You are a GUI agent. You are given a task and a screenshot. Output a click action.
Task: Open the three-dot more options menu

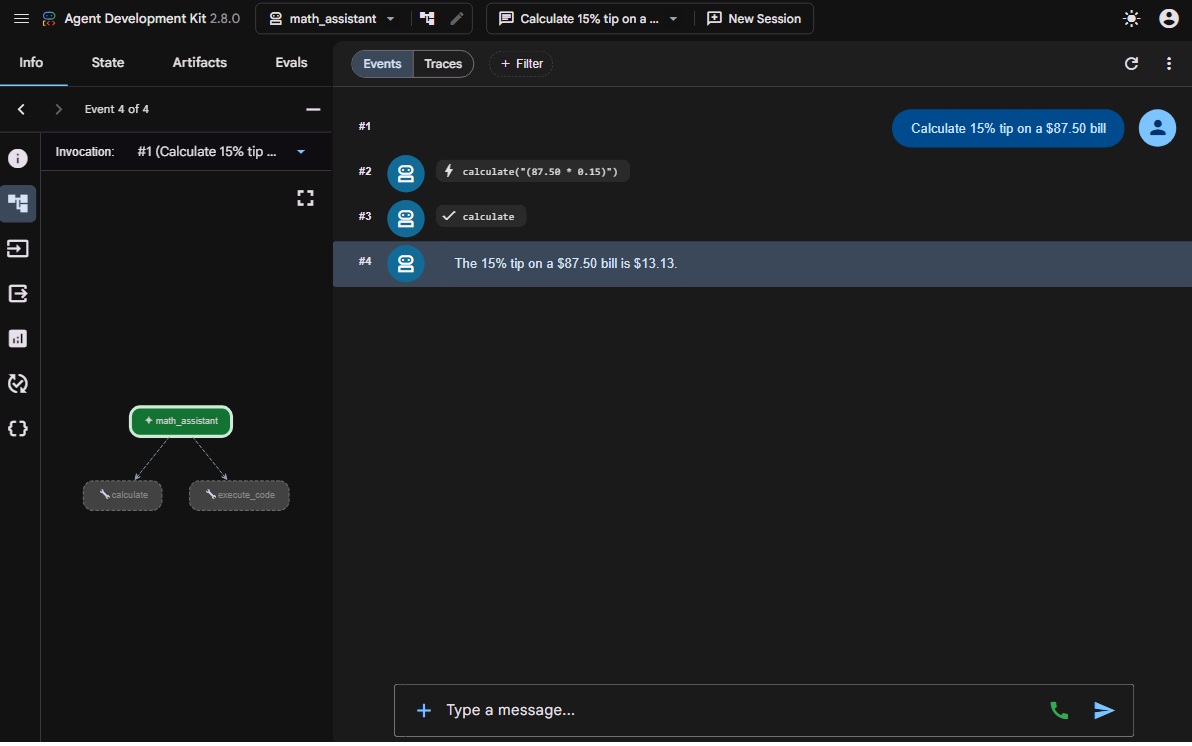coord(1168,64)
